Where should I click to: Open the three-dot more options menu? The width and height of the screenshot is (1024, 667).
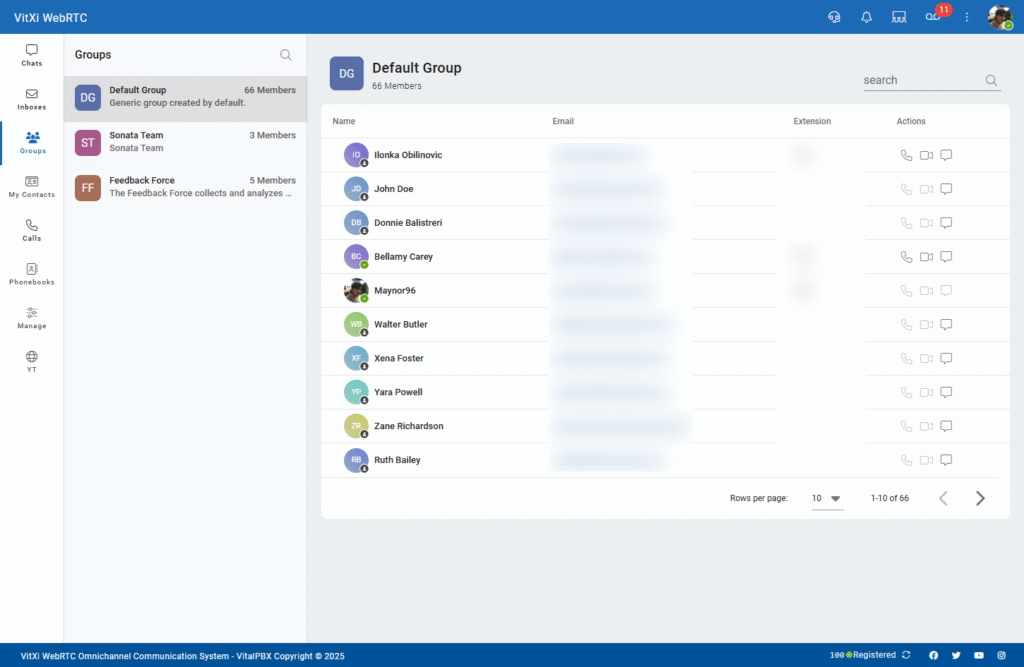[x=967, y=17]
